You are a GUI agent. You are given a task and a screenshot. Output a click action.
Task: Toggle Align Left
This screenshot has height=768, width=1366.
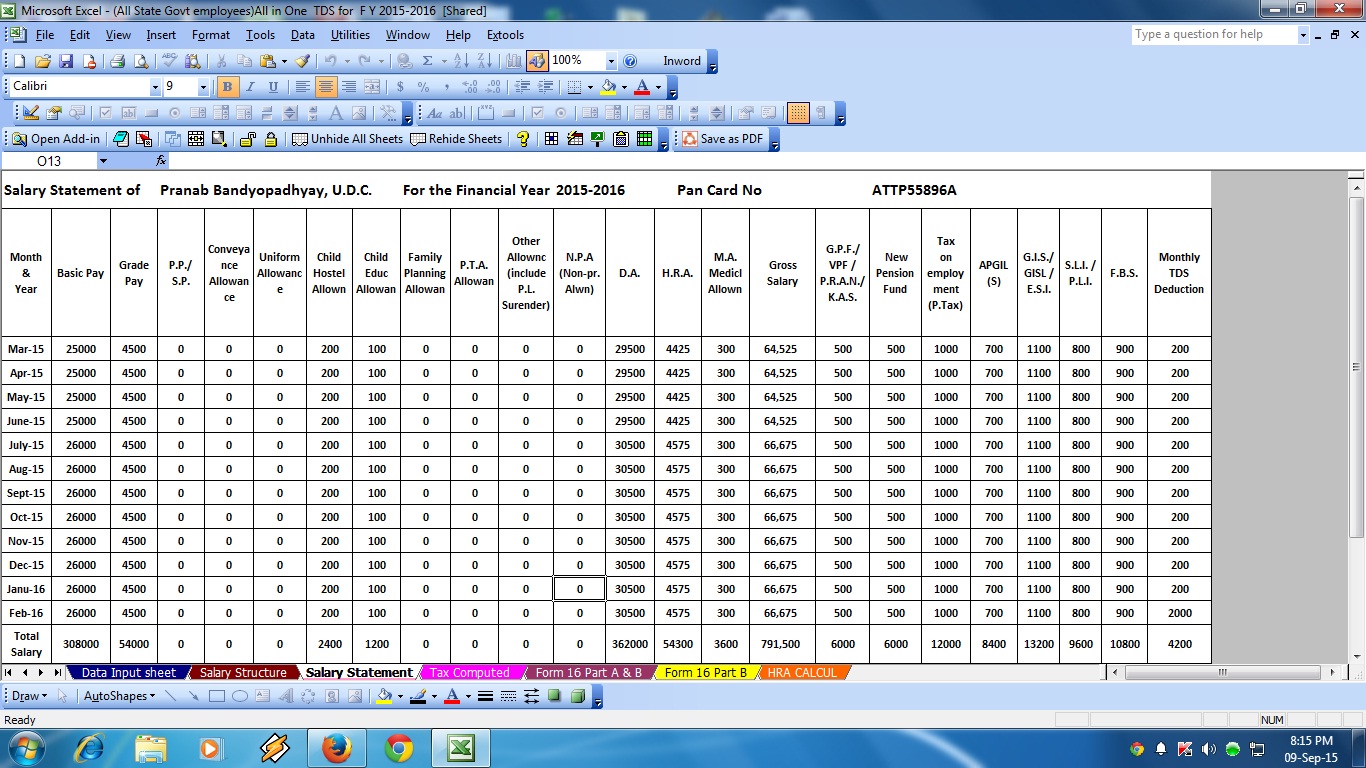[302, 87]
